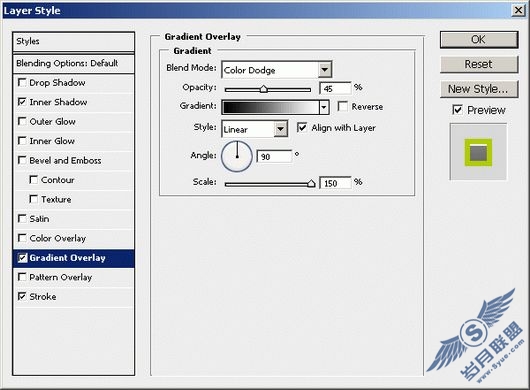Image resolution: width=530 pixels, height=390 pixels.
Task: Click the Opacity value field showing 45
Action: (x=335, y=89)
